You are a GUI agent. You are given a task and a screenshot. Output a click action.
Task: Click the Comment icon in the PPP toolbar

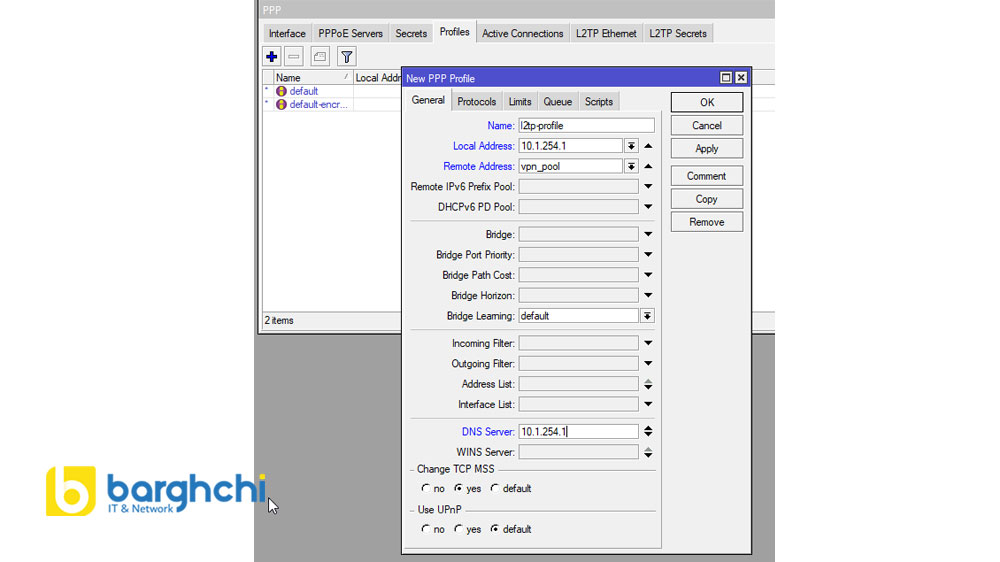320,57
